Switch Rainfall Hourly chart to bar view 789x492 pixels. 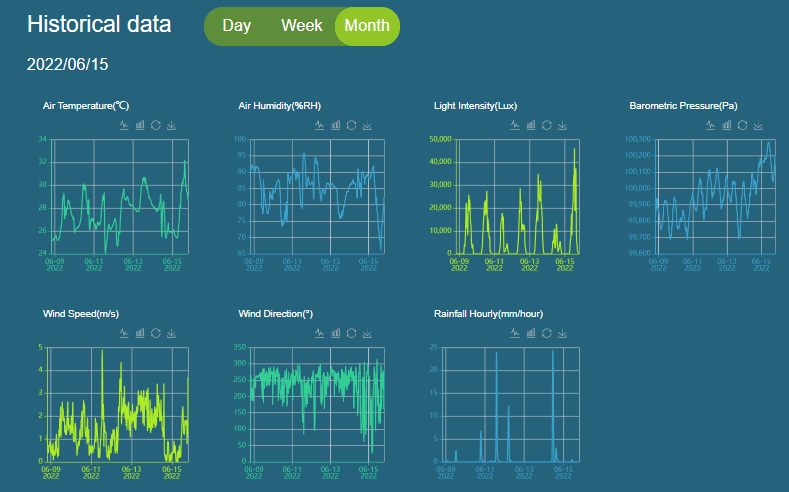pyautogui.click(x=531, y=333)
